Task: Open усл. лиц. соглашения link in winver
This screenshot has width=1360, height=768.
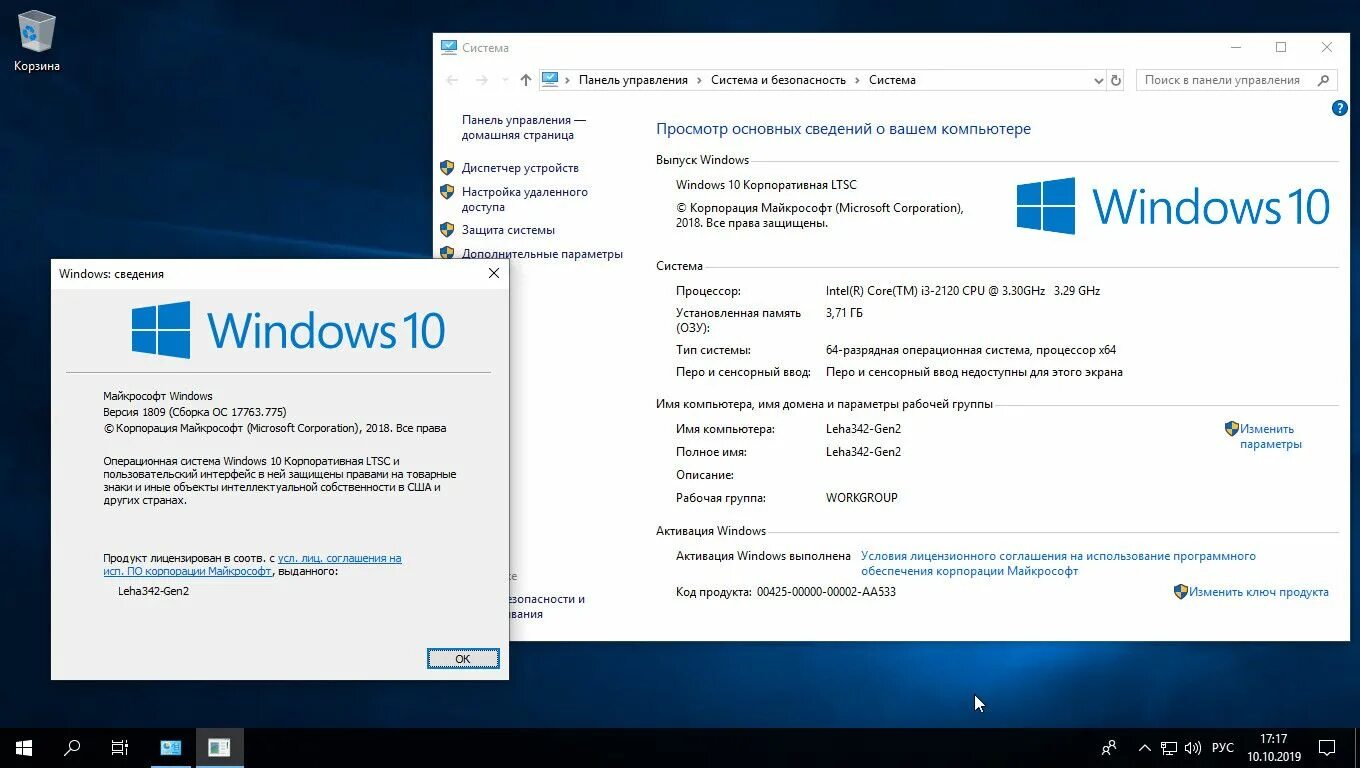Action: click(252, 565)
